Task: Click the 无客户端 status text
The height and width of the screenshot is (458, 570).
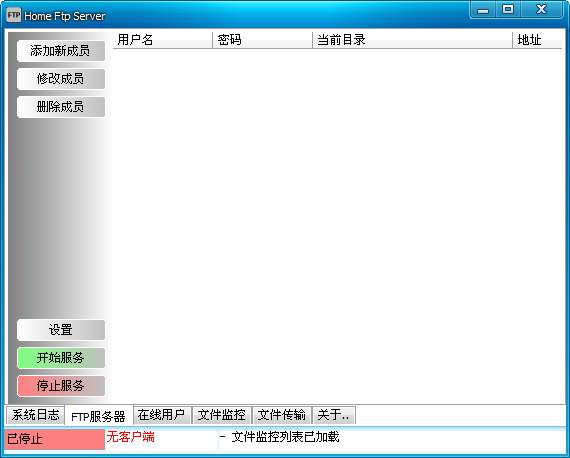Action: [131, 437]
